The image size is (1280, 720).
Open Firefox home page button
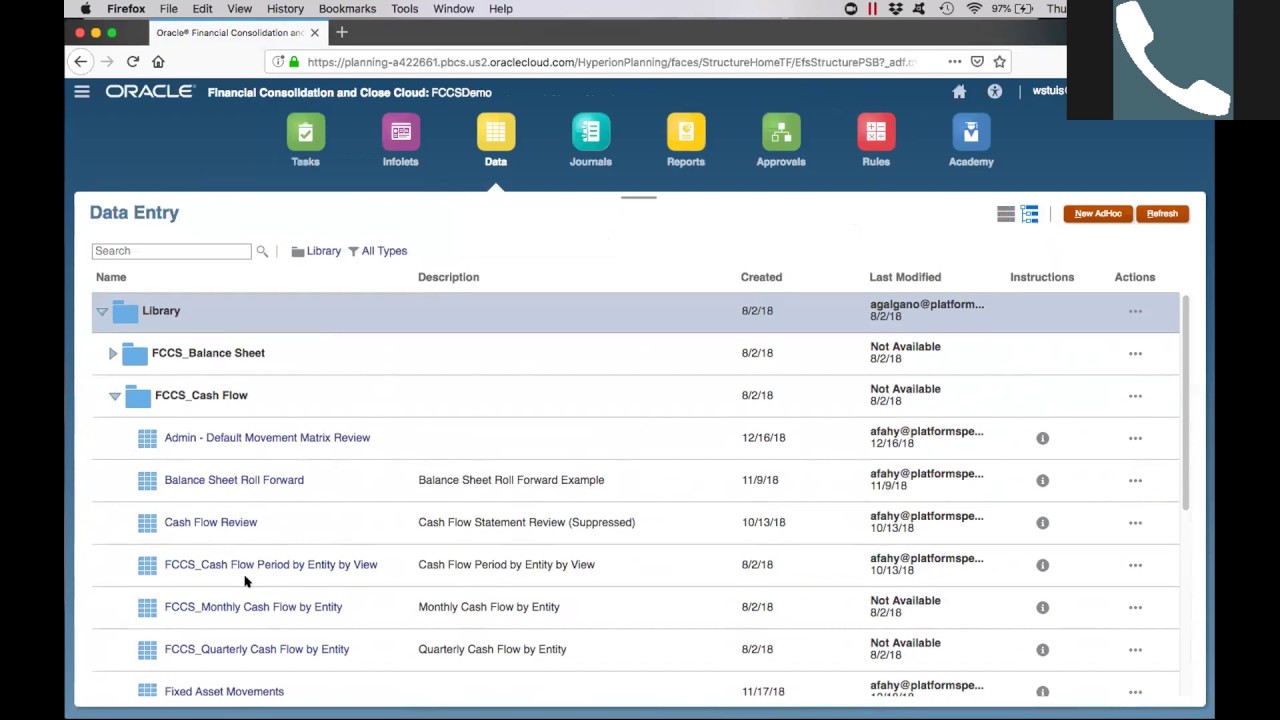158,62
